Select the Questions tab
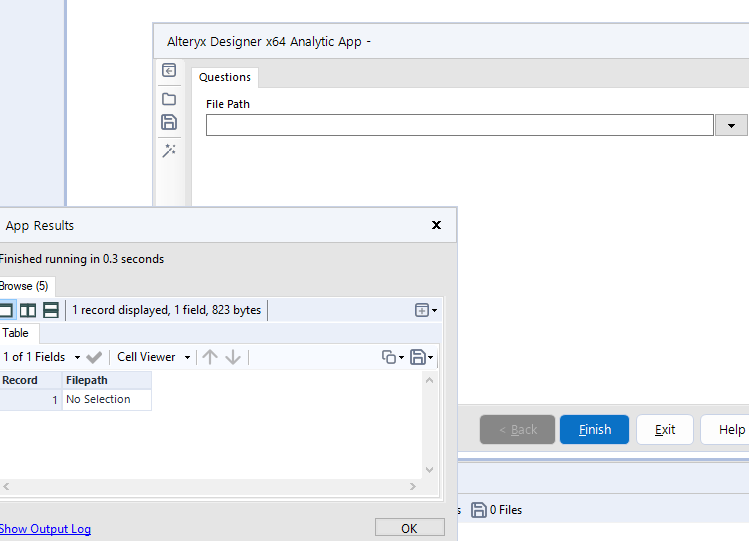The width and height of the screenshot is (749, 541). 225,77
